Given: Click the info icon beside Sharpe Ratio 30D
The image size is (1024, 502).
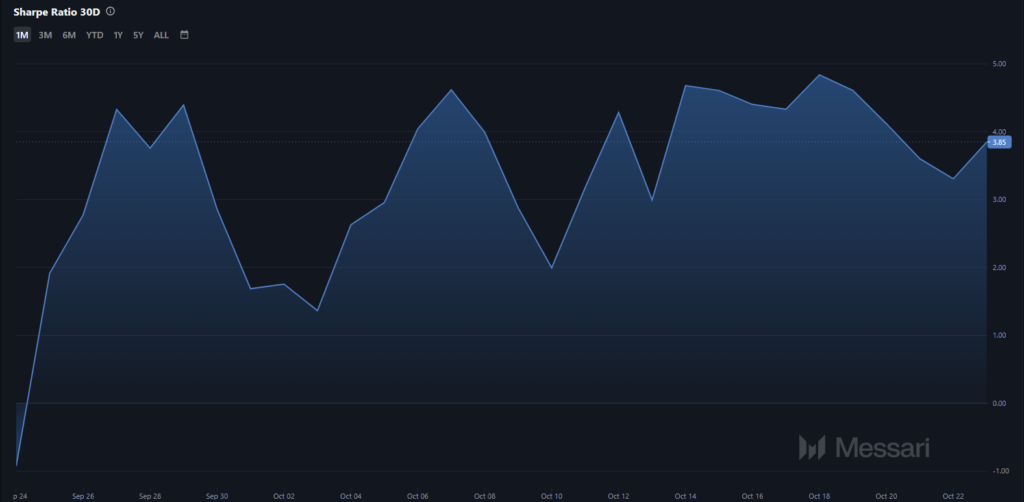Looking at the screenshot, I should point(110,12).
